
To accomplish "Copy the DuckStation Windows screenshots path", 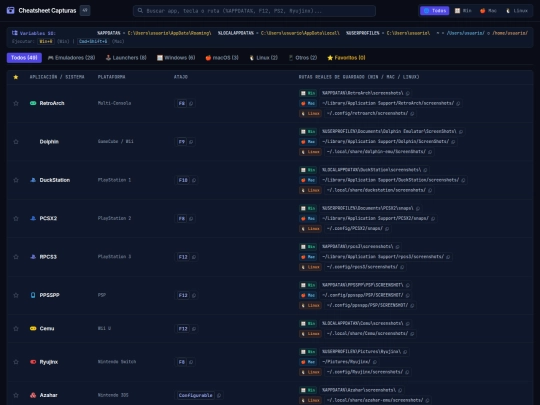I will (425, 170).
